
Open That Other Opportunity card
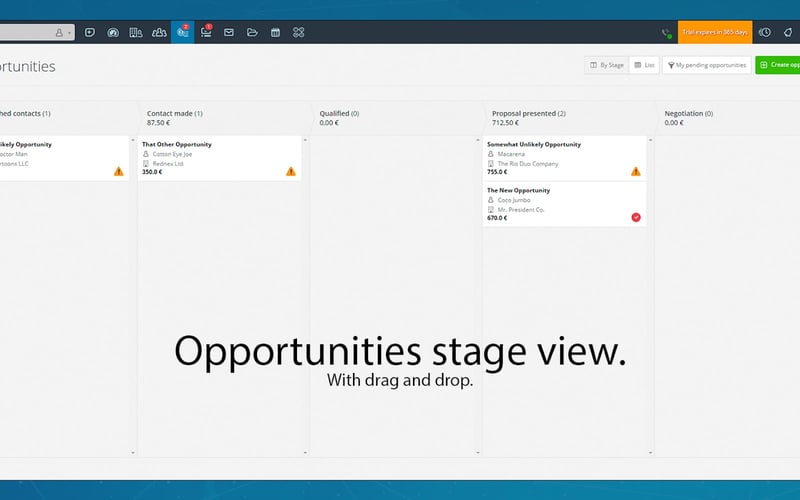pyautogui.click(x=219, y=158)
